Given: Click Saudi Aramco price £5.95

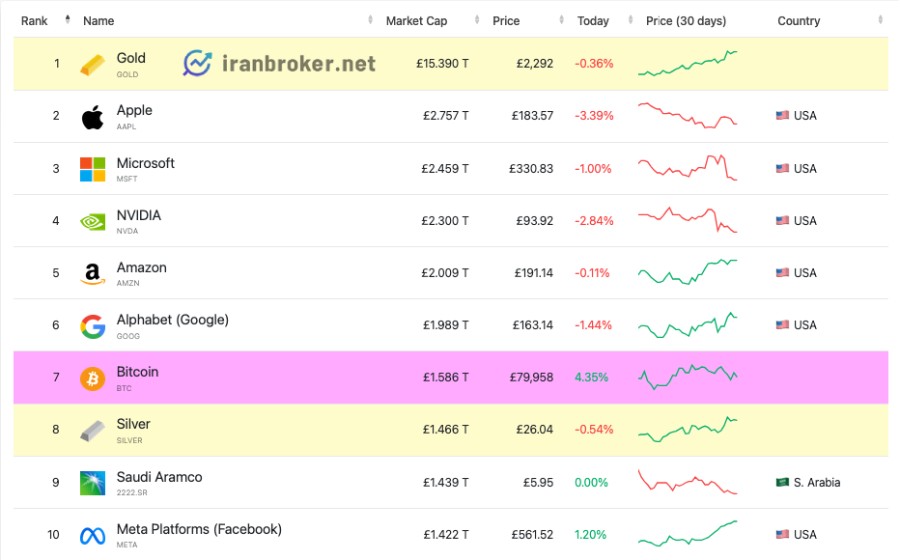Looking at the screenshot, I should [x=538, y=483].
